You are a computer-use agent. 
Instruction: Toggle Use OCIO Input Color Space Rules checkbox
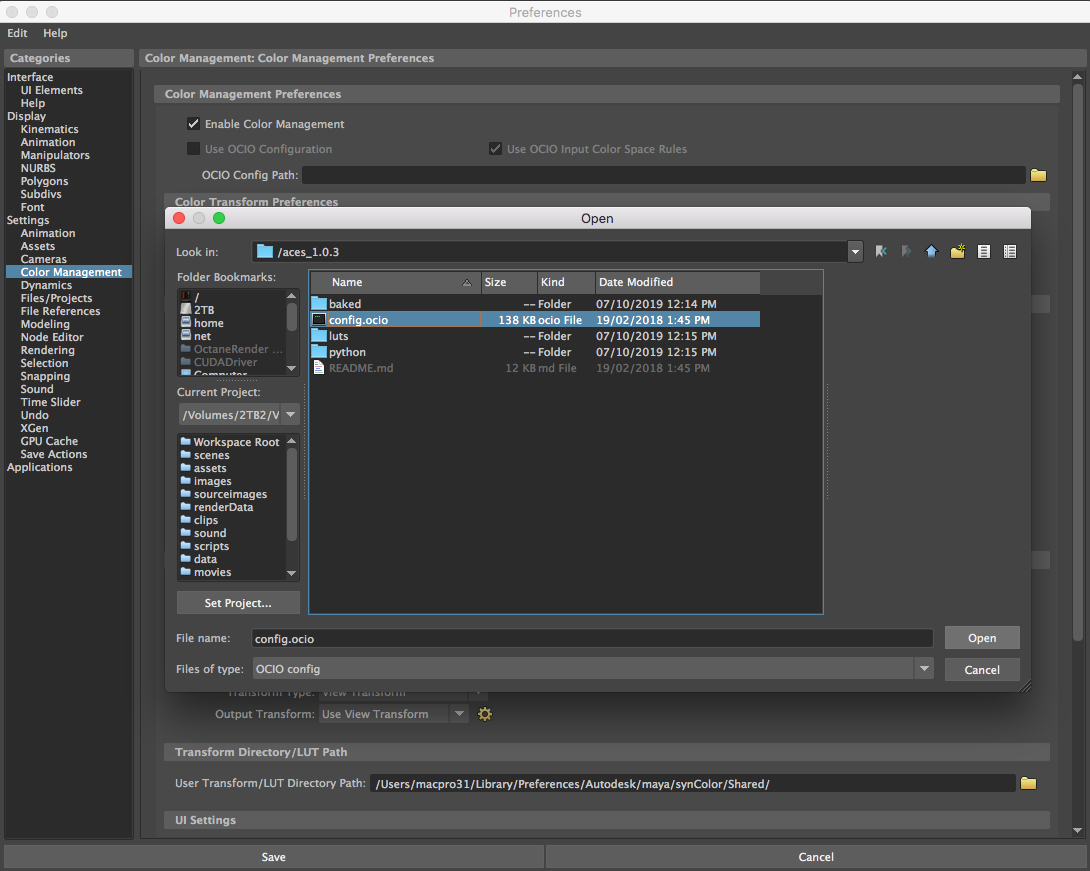496,149
